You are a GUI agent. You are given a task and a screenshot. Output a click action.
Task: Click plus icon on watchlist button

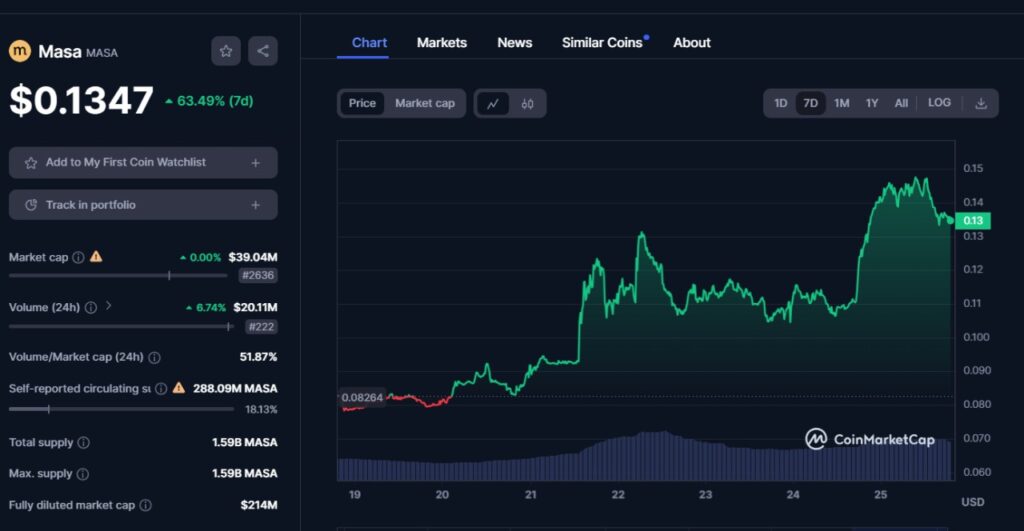pos(255,163)
